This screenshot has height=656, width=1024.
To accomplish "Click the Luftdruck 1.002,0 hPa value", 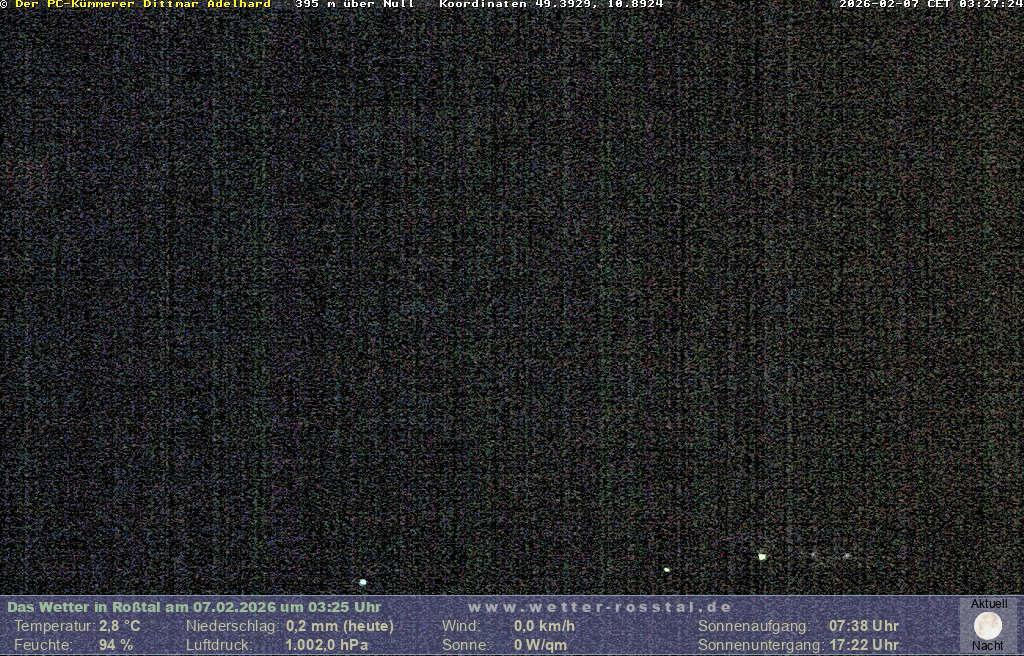I will [x=326, y=645].
